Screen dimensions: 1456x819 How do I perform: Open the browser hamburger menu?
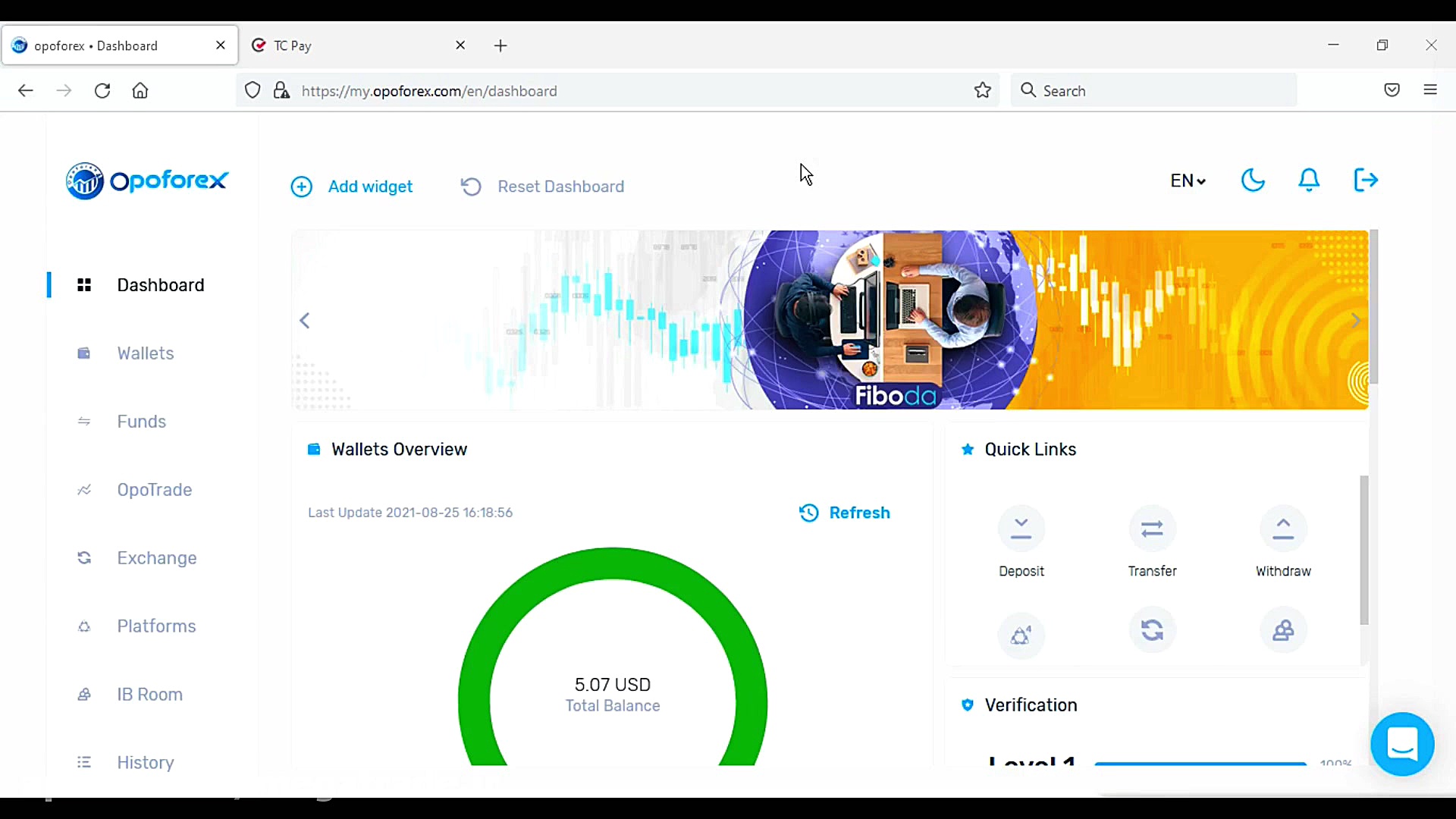pos(1430,91)
